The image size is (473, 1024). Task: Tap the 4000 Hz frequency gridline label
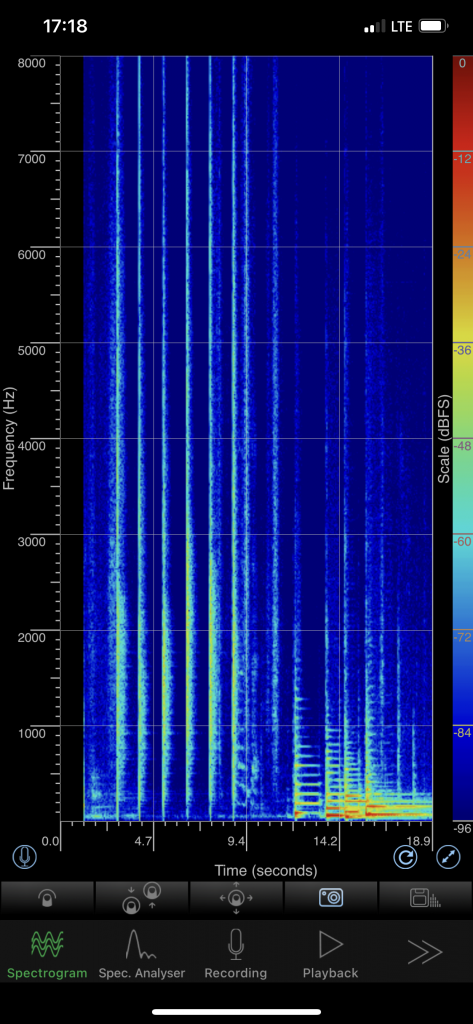[x=31, y=445]
